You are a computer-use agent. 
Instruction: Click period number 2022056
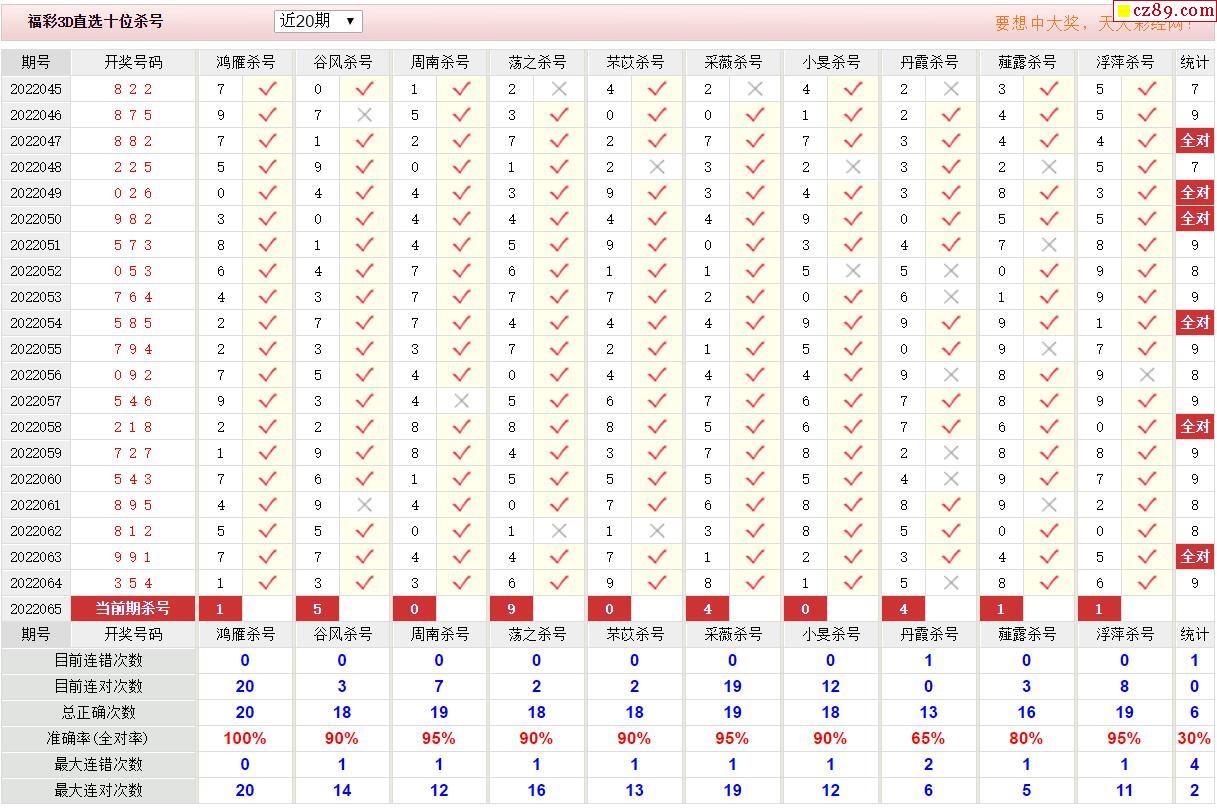(36, 375)
